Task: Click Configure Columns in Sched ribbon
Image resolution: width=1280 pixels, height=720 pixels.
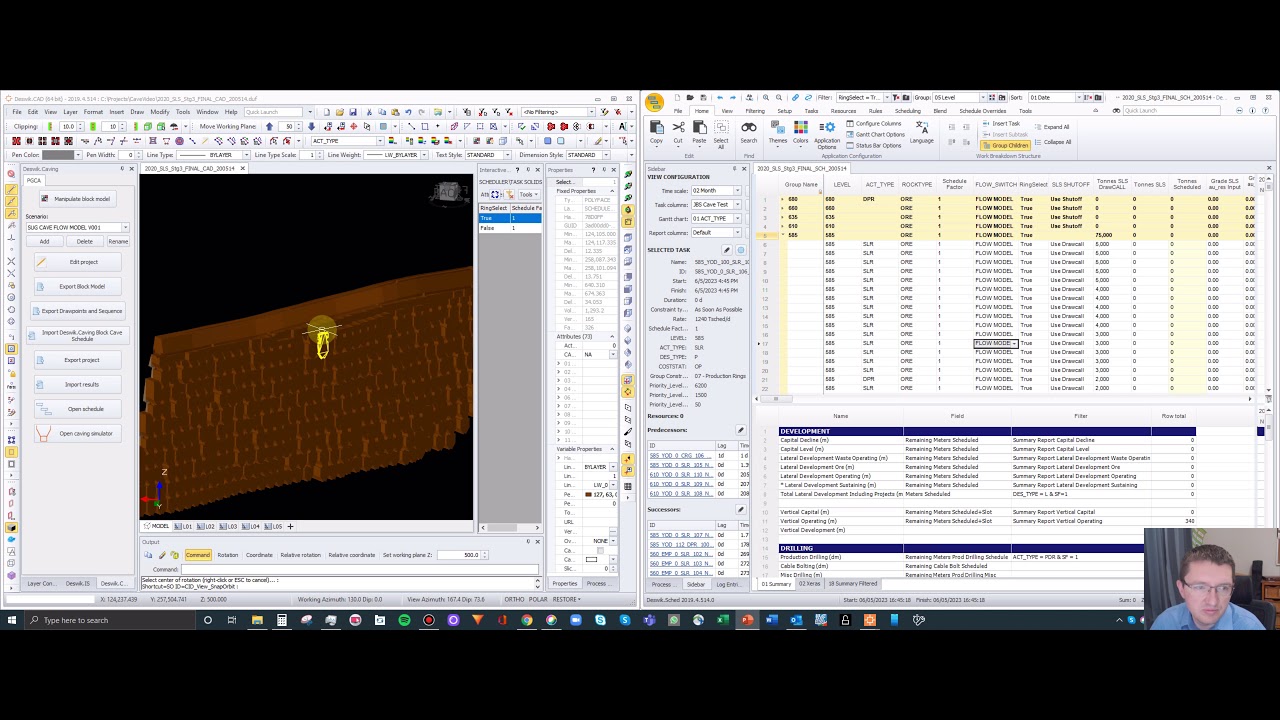Action: click(x=874, y=124)
